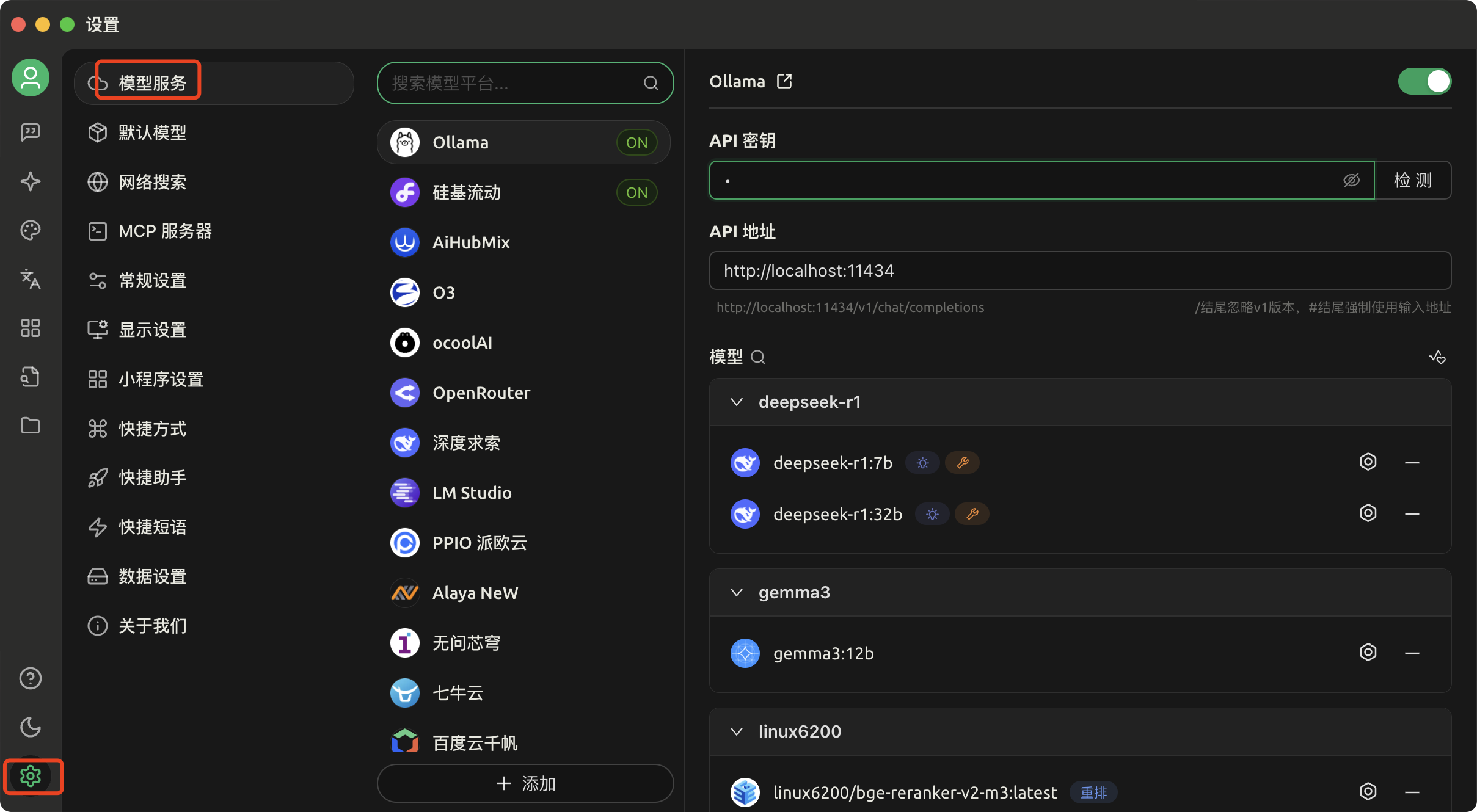Collapse the gemma3 model group

pos(737,592)
